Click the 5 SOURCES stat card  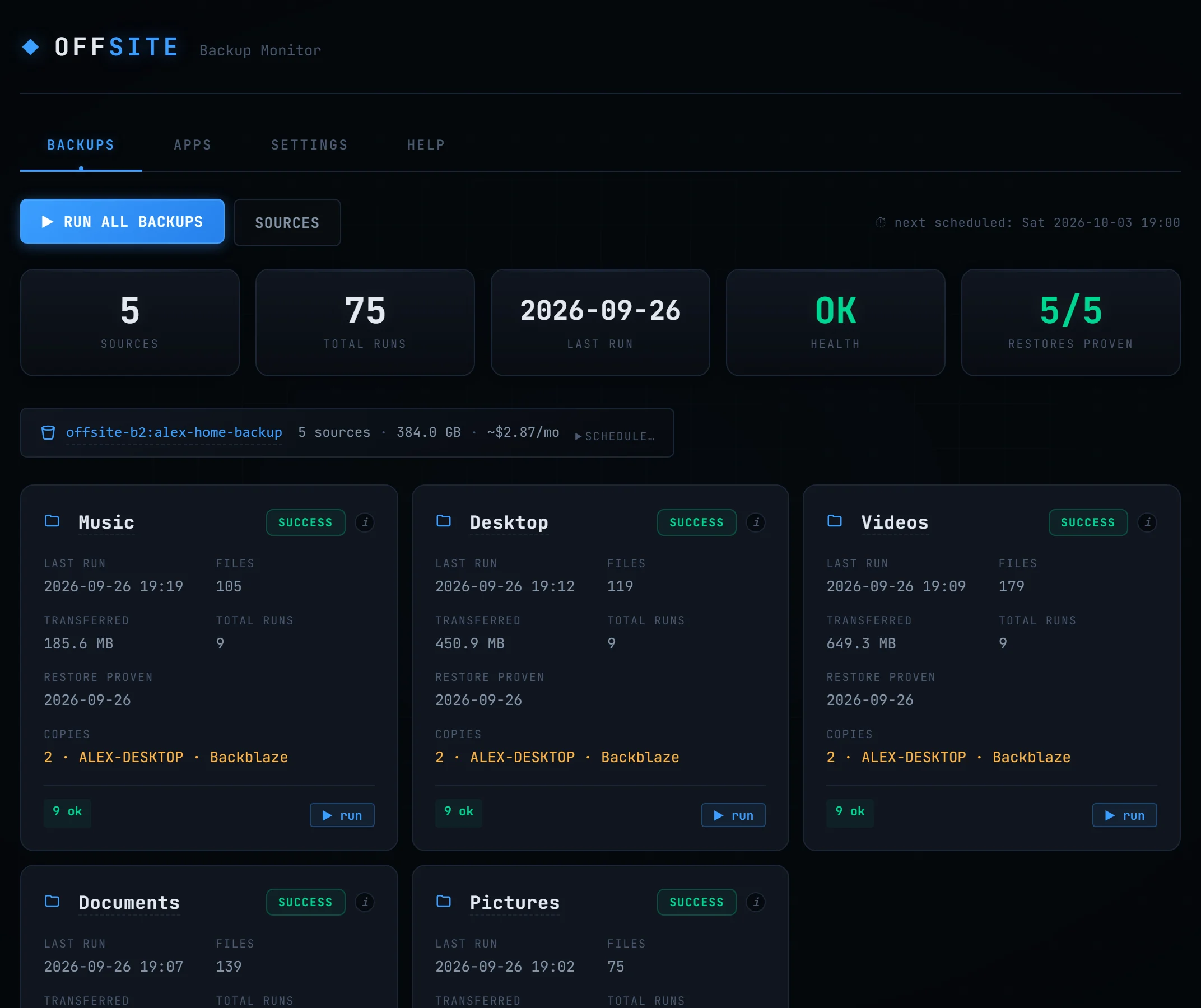[x=130, y=323]
